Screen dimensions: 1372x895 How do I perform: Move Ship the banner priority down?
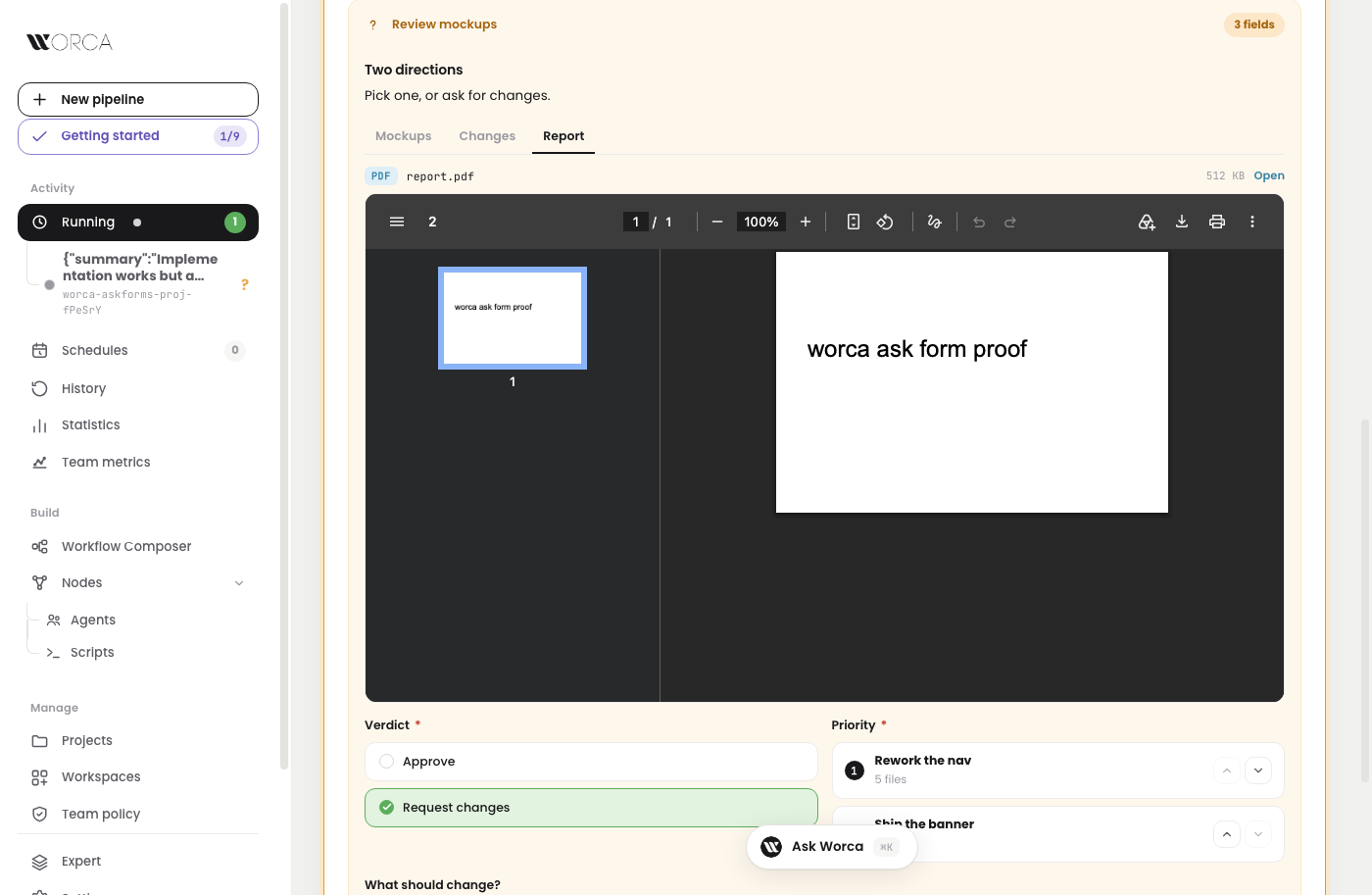1258,834
